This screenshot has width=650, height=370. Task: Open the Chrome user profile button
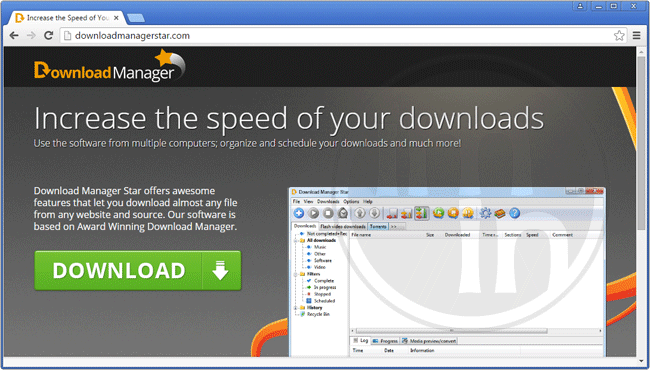click(580, 6)
